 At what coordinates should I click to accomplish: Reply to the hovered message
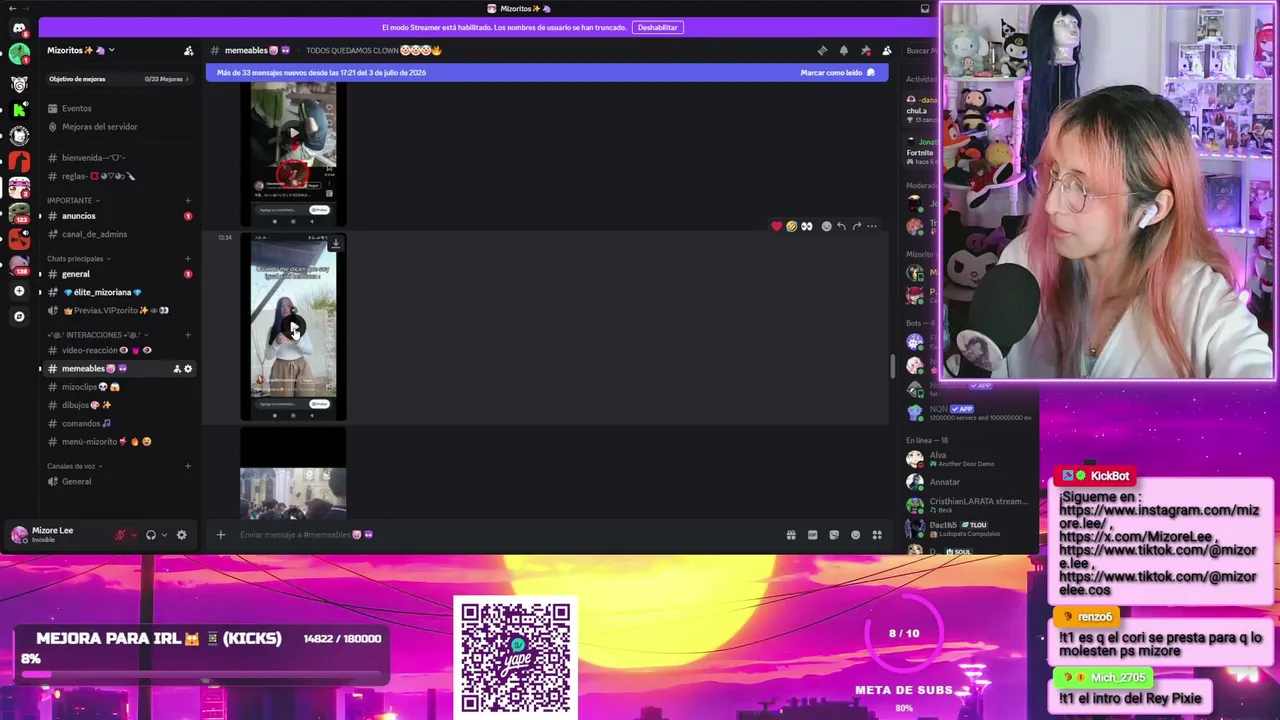point(841,226)
